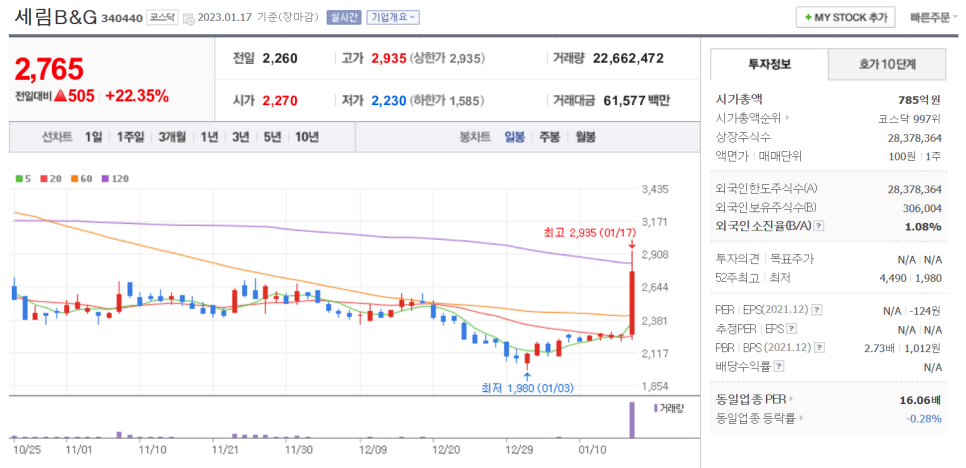The width and height of the screenshot is (966, 468).
Task: Click the 세림B&G stock name
Action: coord(55,18)
